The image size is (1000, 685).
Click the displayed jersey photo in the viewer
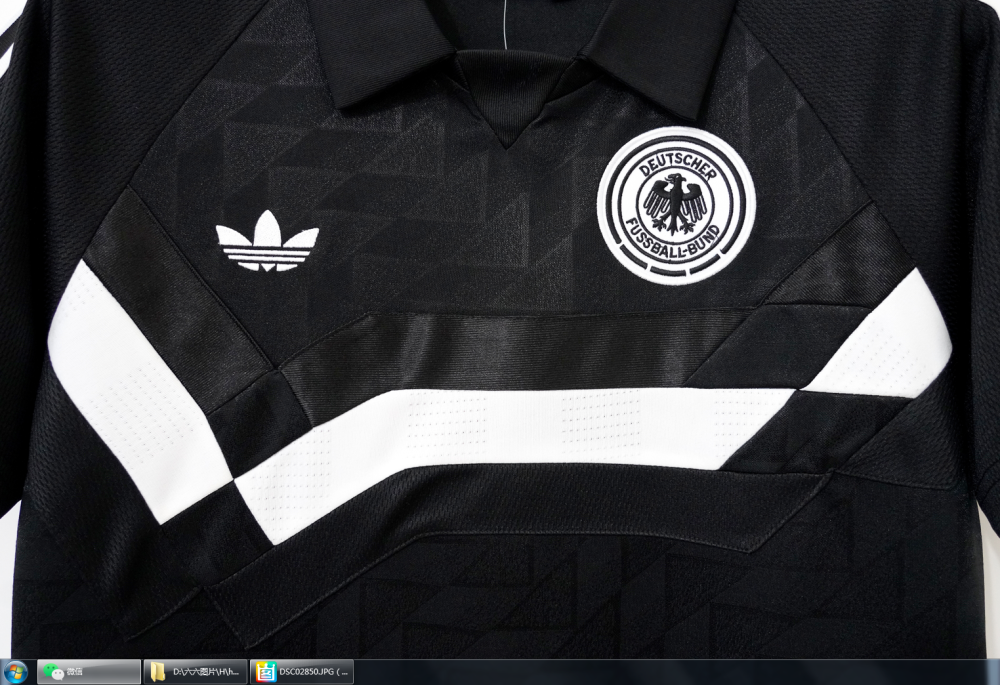click(x=500, y=329)
